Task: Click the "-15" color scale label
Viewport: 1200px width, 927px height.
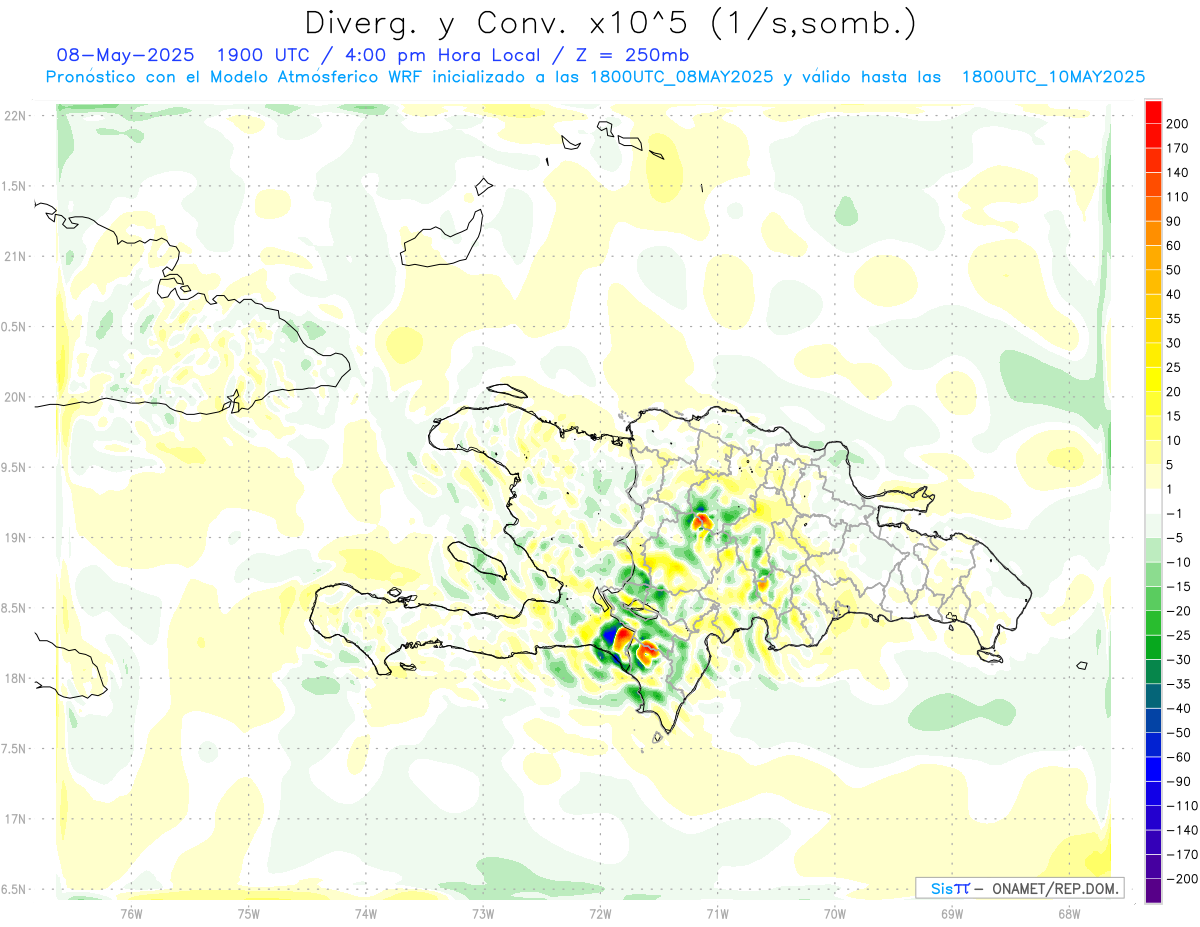Action: pyautogui.click(x=1181, y=586)
